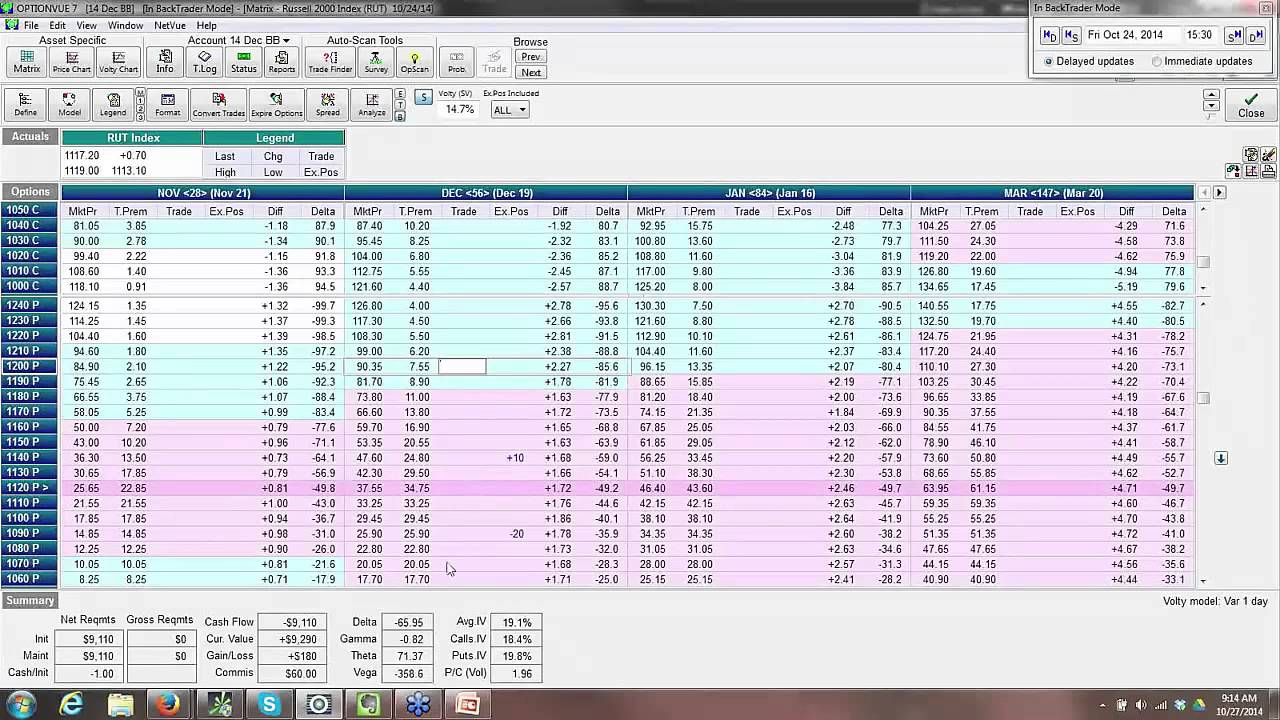Select matrix format M
The image size is (1280, 720).
140,93
